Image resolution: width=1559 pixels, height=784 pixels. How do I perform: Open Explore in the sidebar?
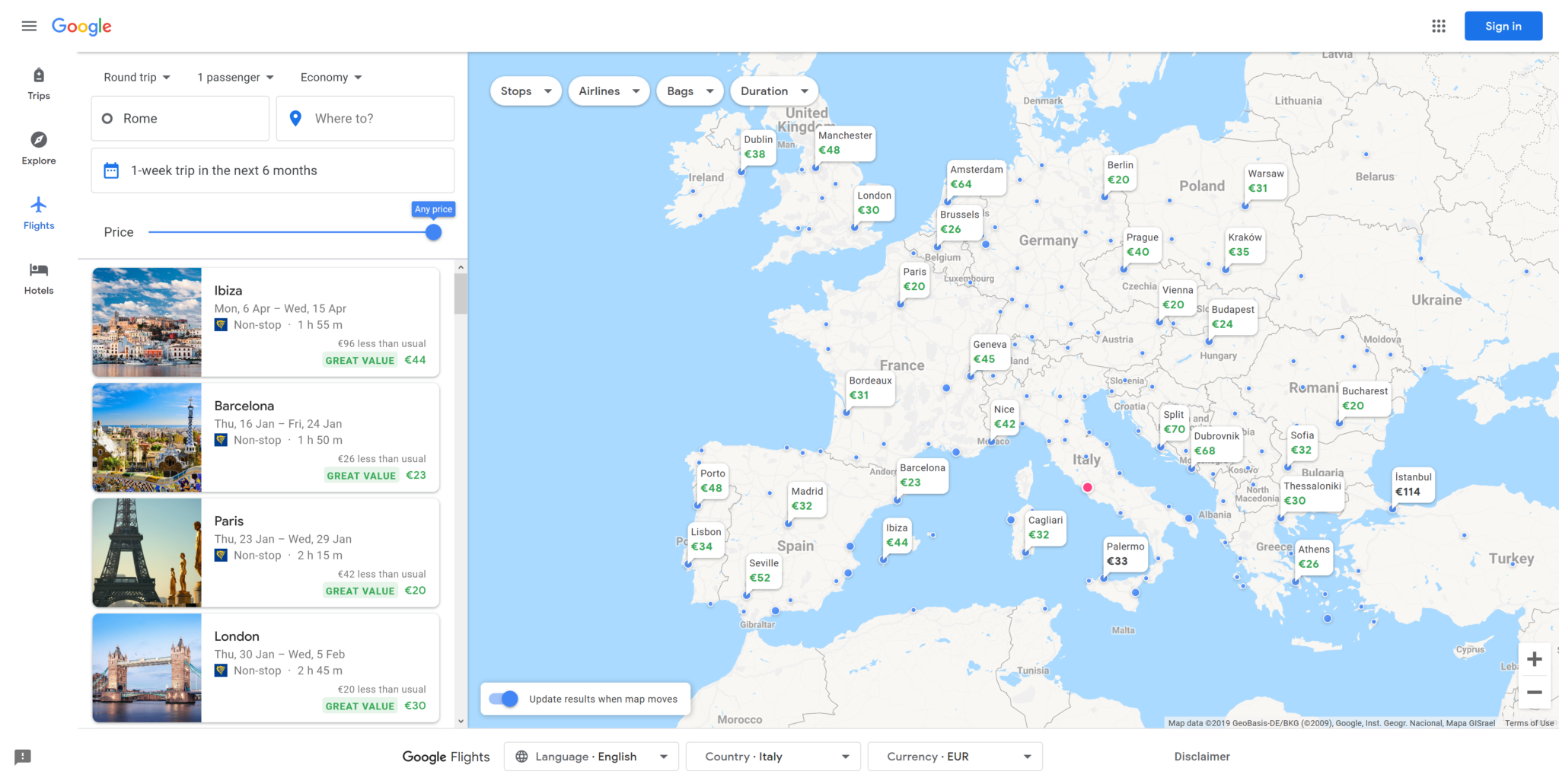coord(39,149)
